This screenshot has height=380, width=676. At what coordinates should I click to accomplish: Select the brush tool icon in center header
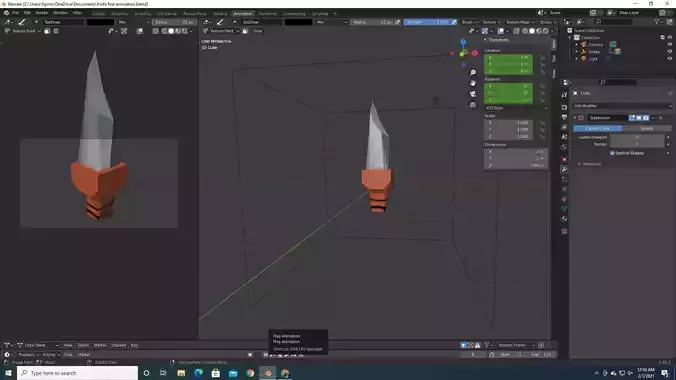coord(220,22)
